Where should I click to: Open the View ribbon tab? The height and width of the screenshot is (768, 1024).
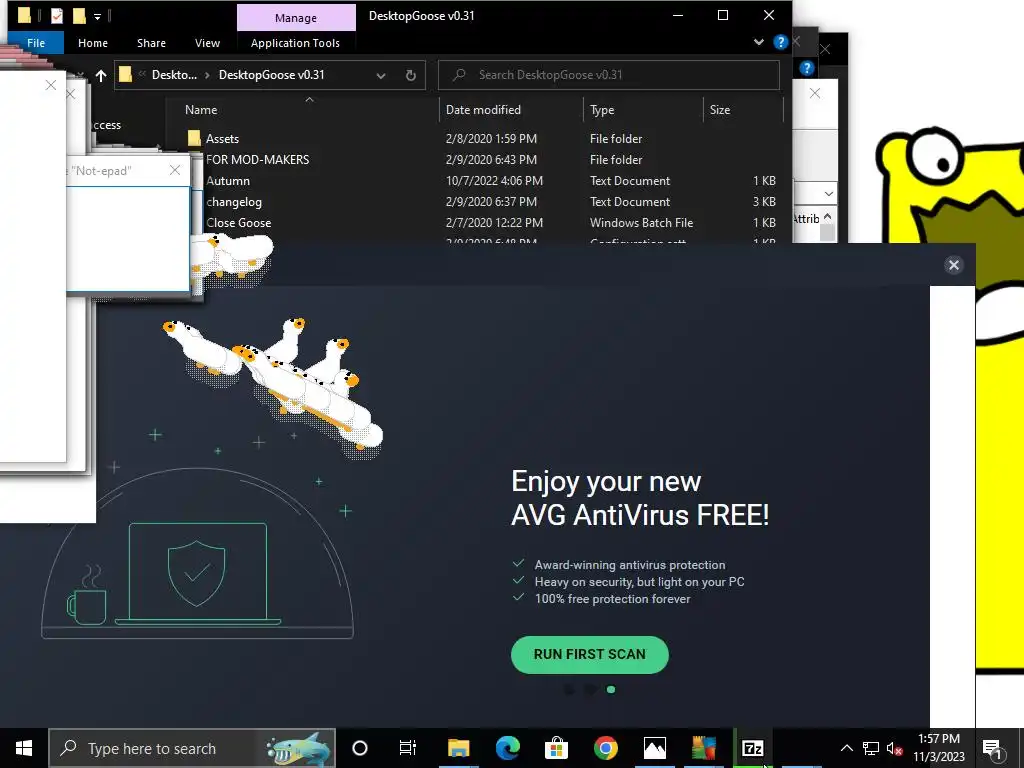click(x=207, y=43)
